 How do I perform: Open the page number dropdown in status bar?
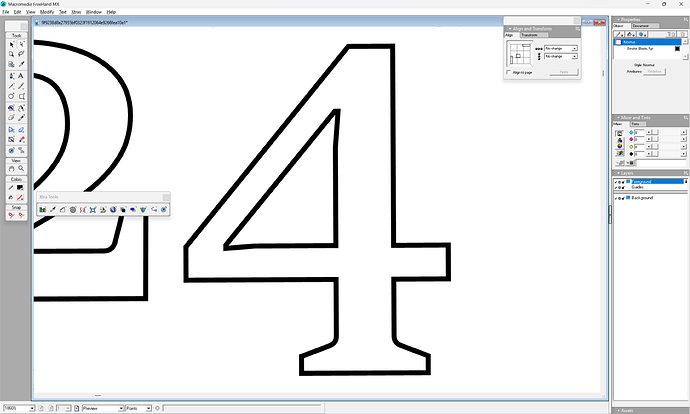point(68,409)
